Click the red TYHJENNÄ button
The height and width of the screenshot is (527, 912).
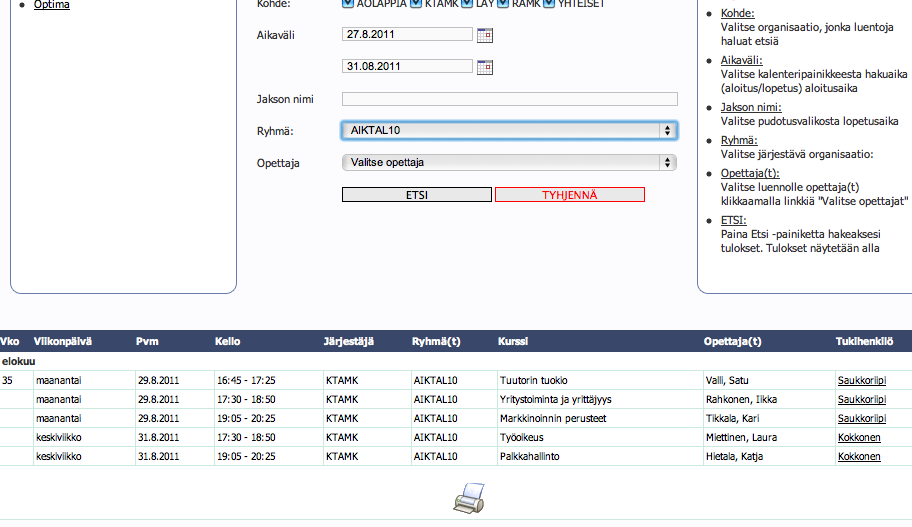pyautogui.click(x=569, y=195)
